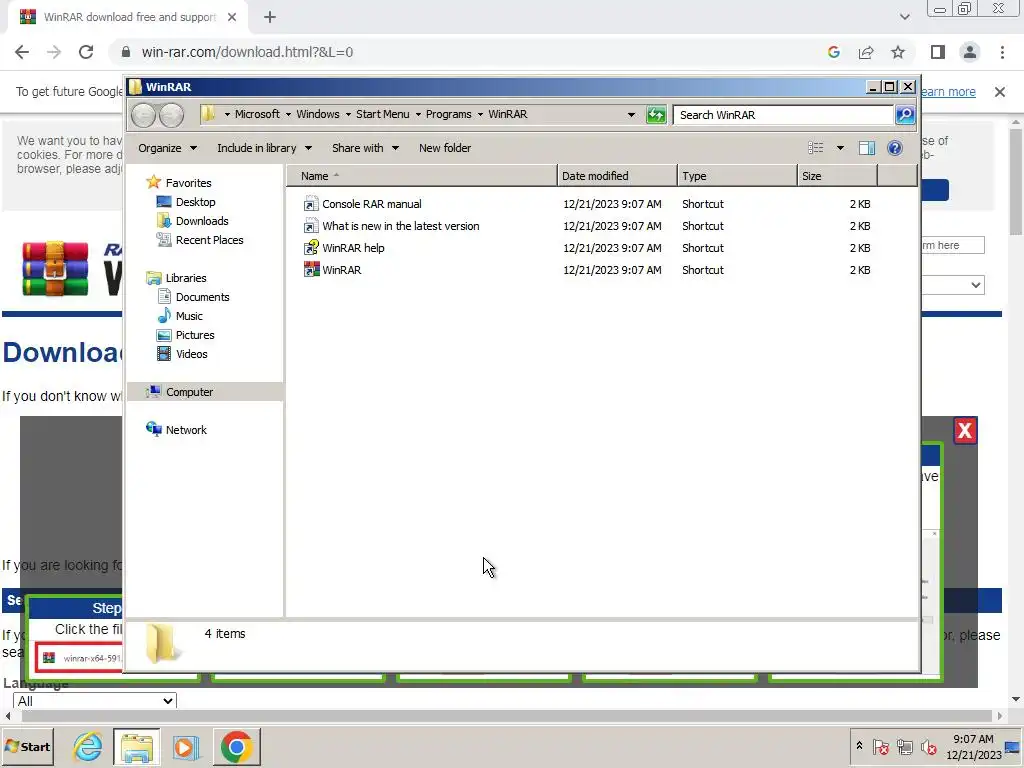Click Start Menu in the breadcrumb path
The height and width of the screenshot is (768, 1024).
point(383,114)
